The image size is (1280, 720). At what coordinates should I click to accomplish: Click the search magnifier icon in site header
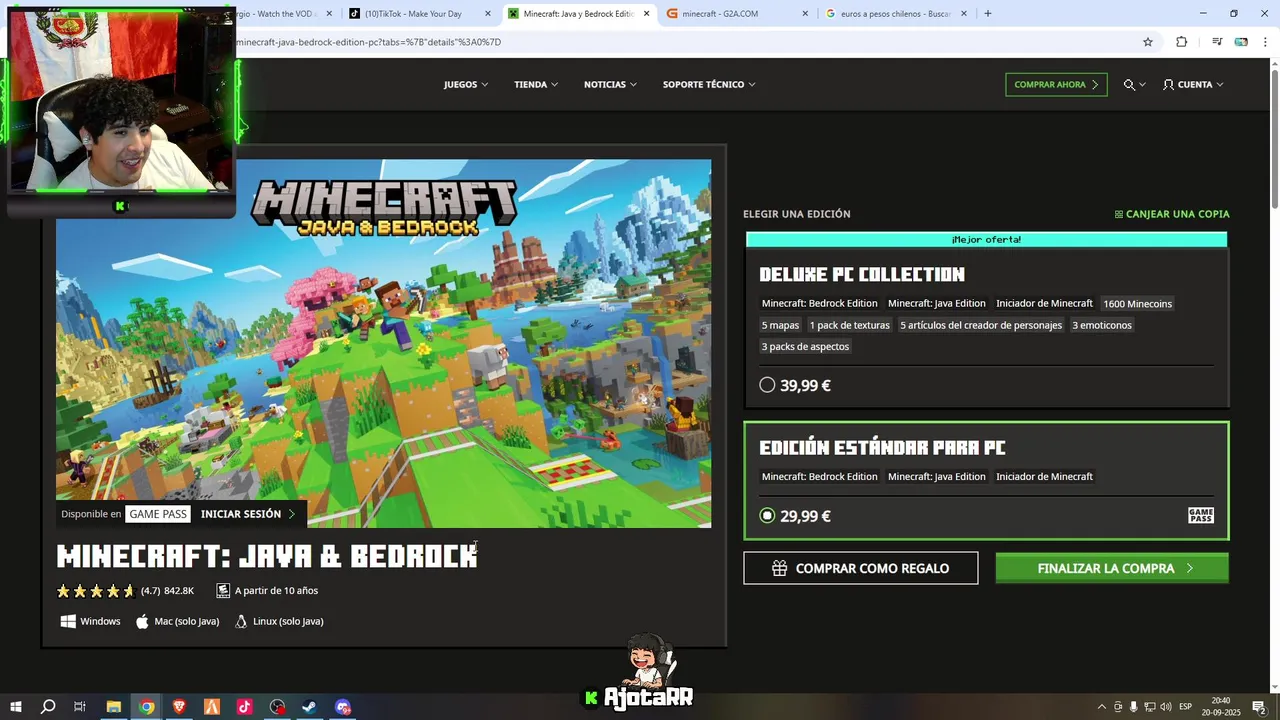click(1129, 85)
